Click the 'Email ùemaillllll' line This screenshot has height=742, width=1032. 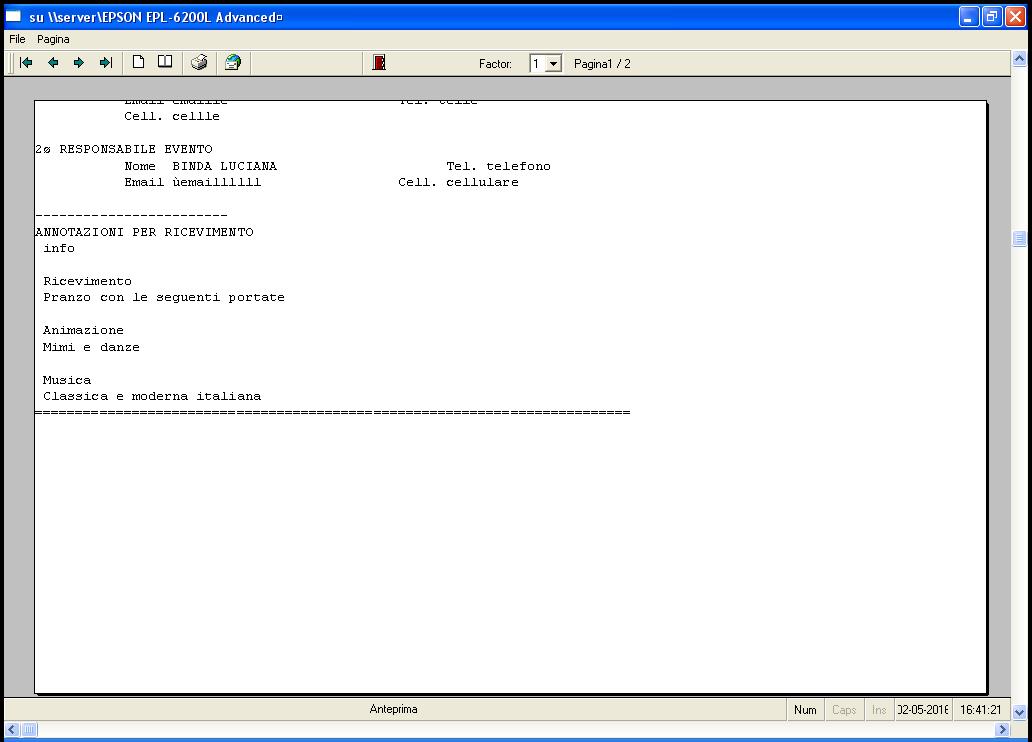193,182
